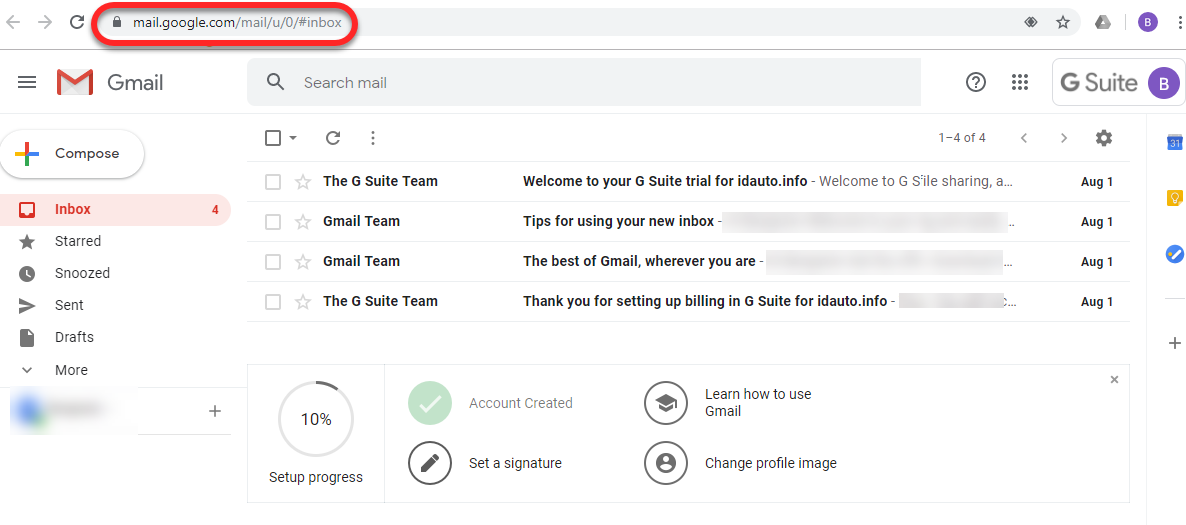Open the main menu hamburger icon

[x=27, y=82]
